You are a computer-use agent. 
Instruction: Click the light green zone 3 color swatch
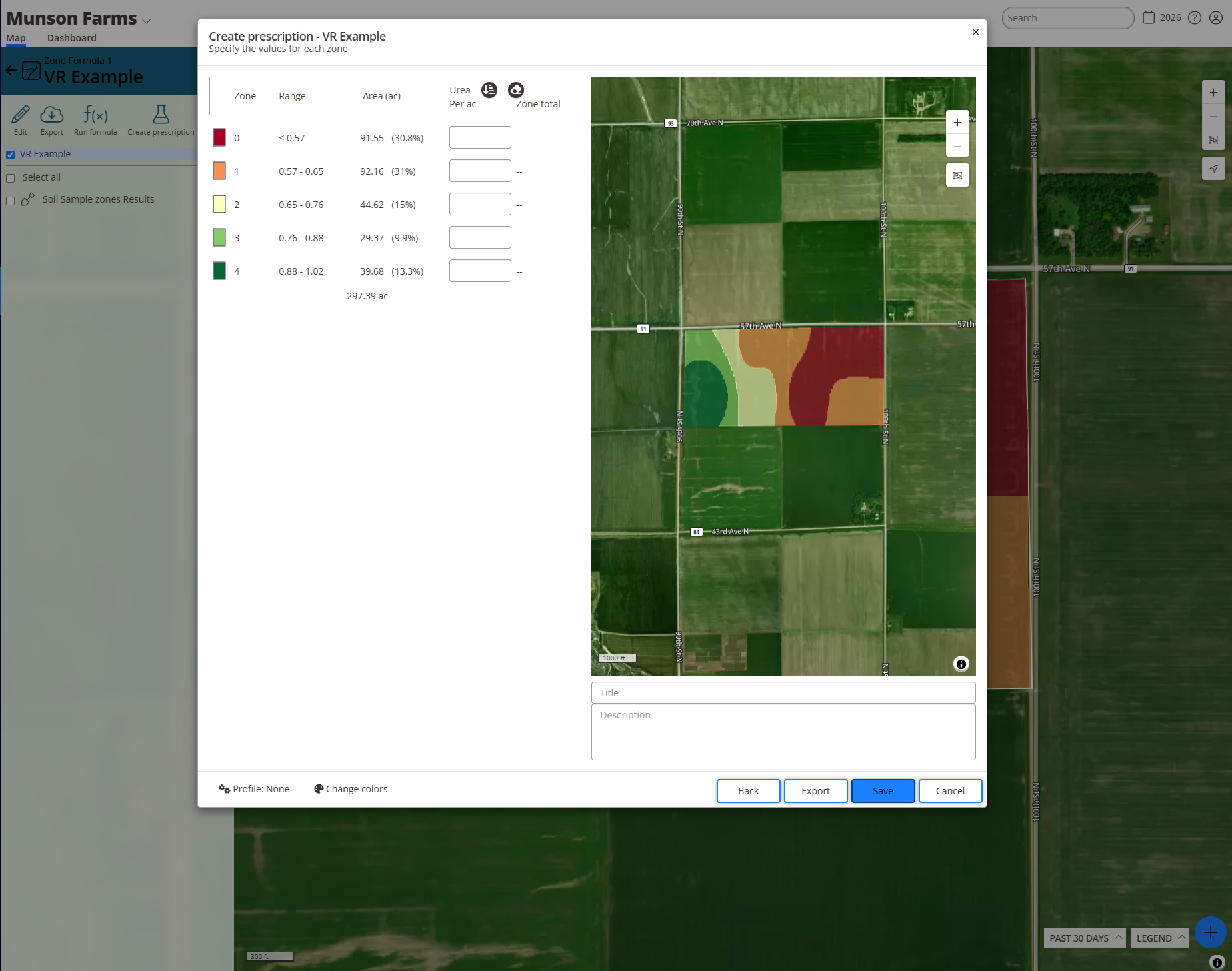click(219, 237)
